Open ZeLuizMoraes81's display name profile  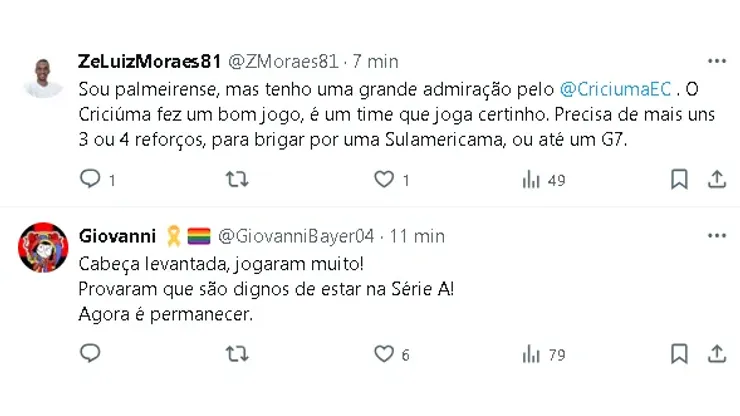149,61
